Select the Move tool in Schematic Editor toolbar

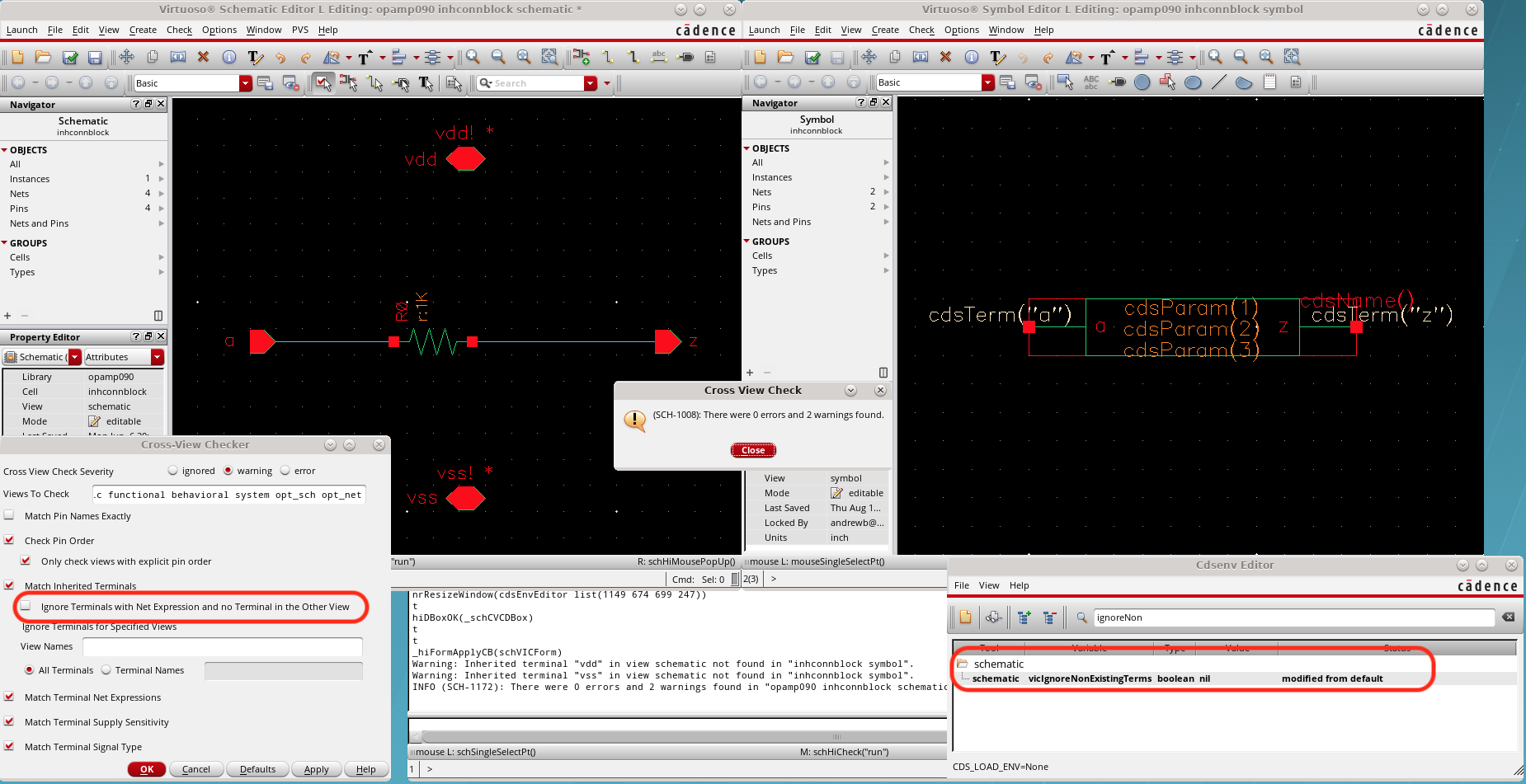126,57
